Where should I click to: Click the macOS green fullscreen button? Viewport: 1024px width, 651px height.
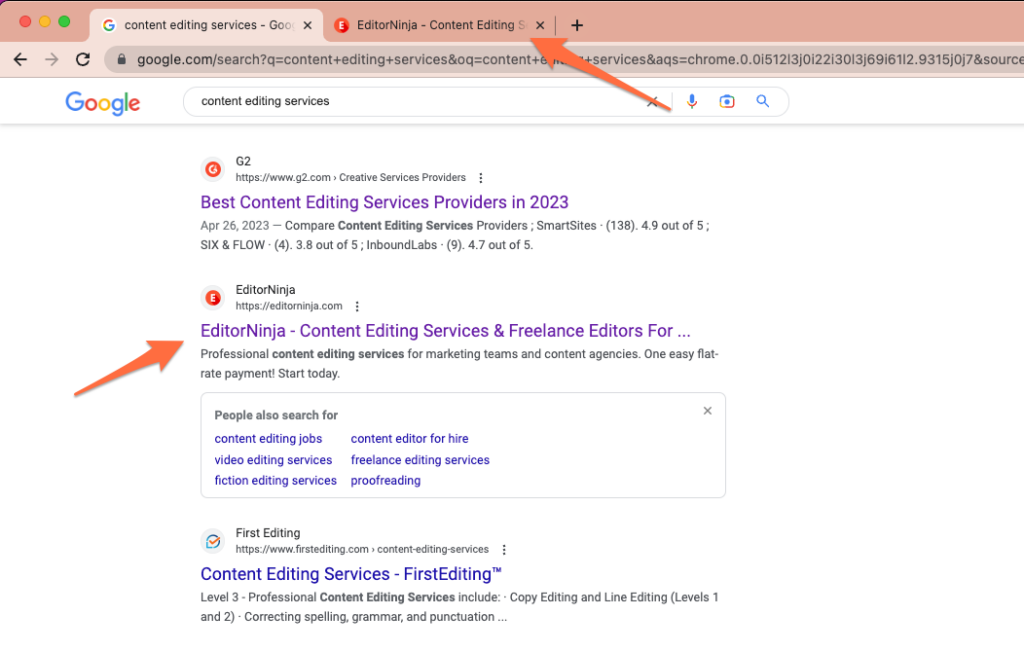[64, 22]
